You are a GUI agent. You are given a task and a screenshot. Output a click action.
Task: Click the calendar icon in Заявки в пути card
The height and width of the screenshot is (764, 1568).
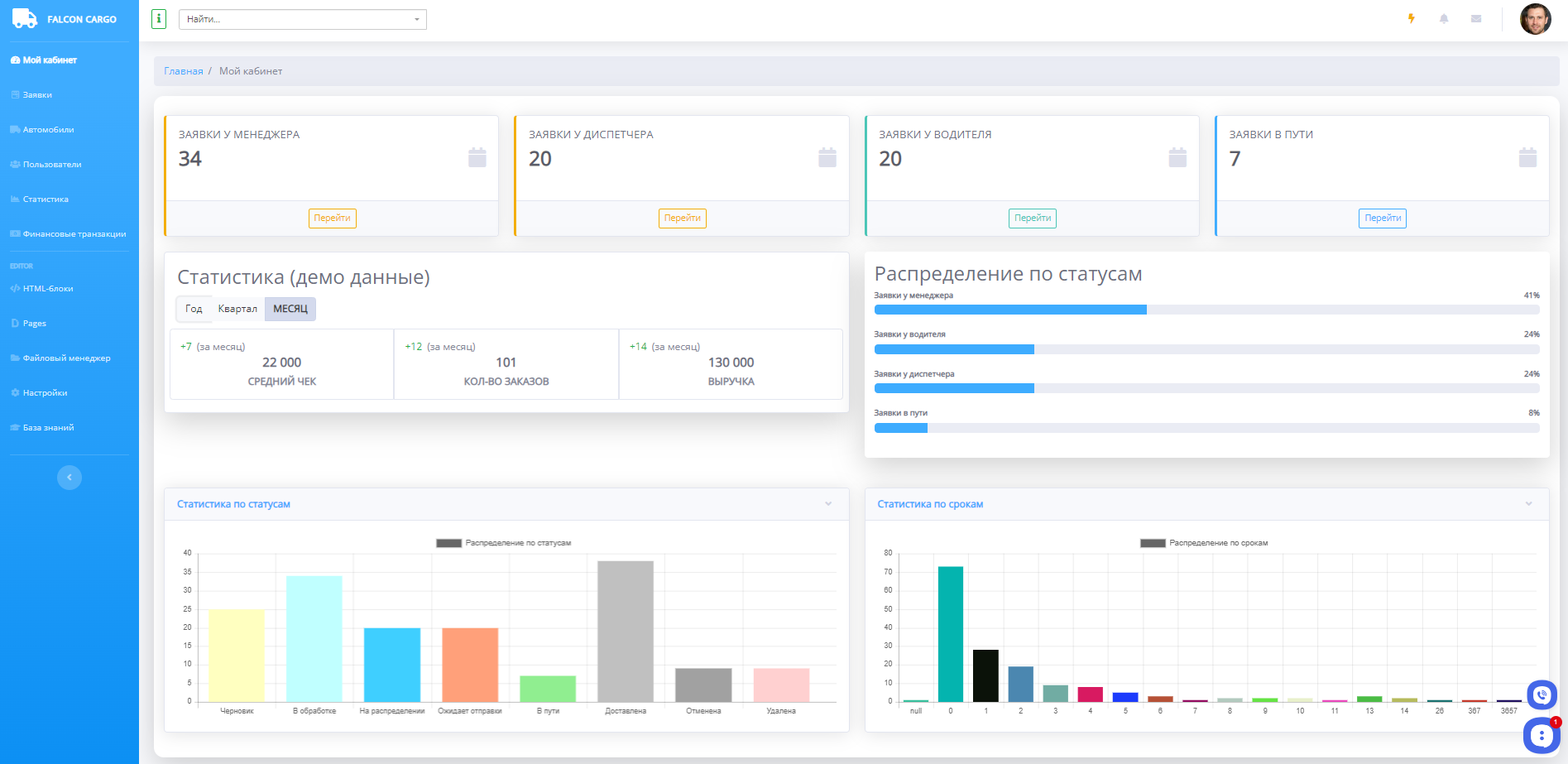(1527, 157)
